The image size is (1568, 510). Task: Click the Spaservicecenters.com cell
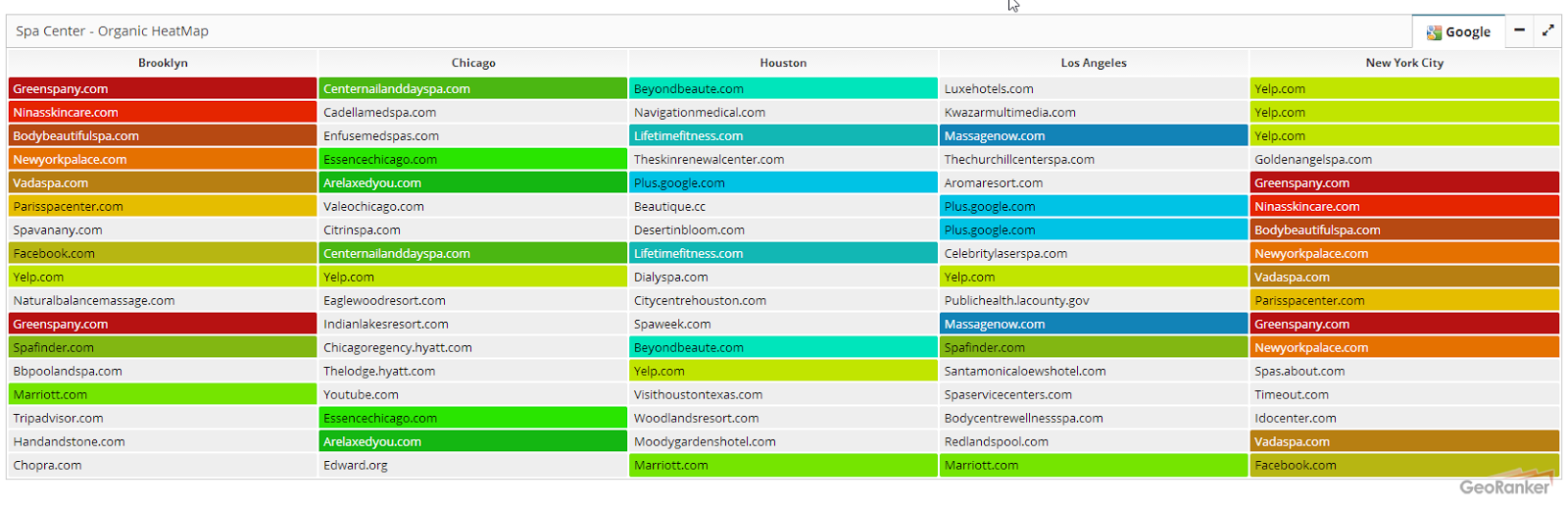tap(1094, 394)
